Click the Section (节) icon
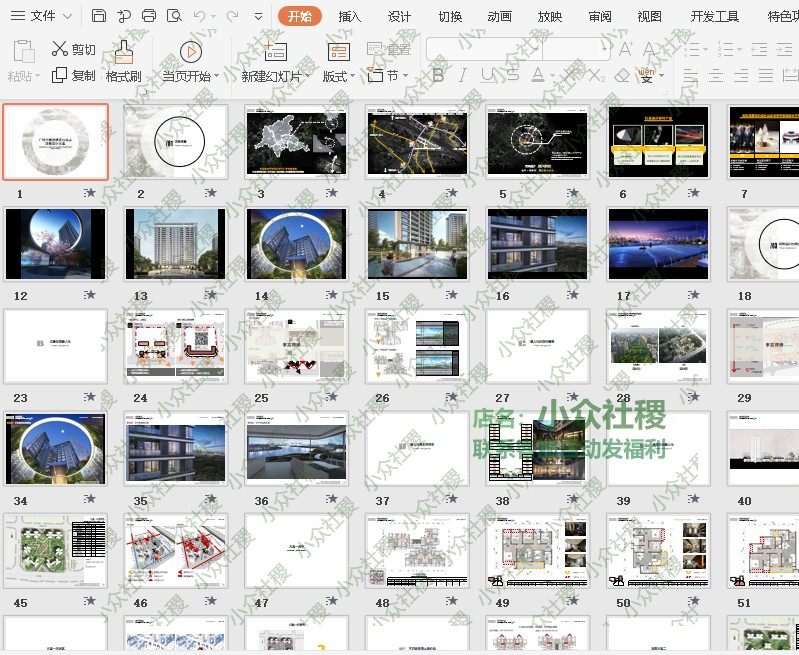799x655 pixels. (x=375, y=75)
